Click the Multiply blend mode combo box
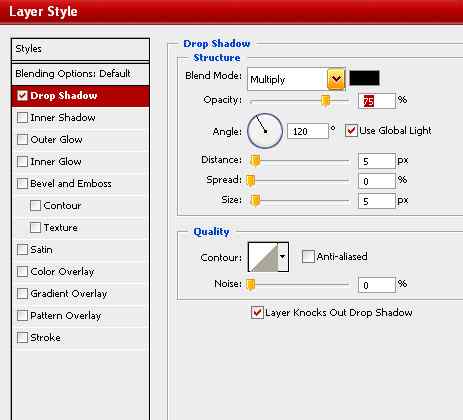Viewport: 463px width, 420px height. pyautogui.click(x=296, y=79)
